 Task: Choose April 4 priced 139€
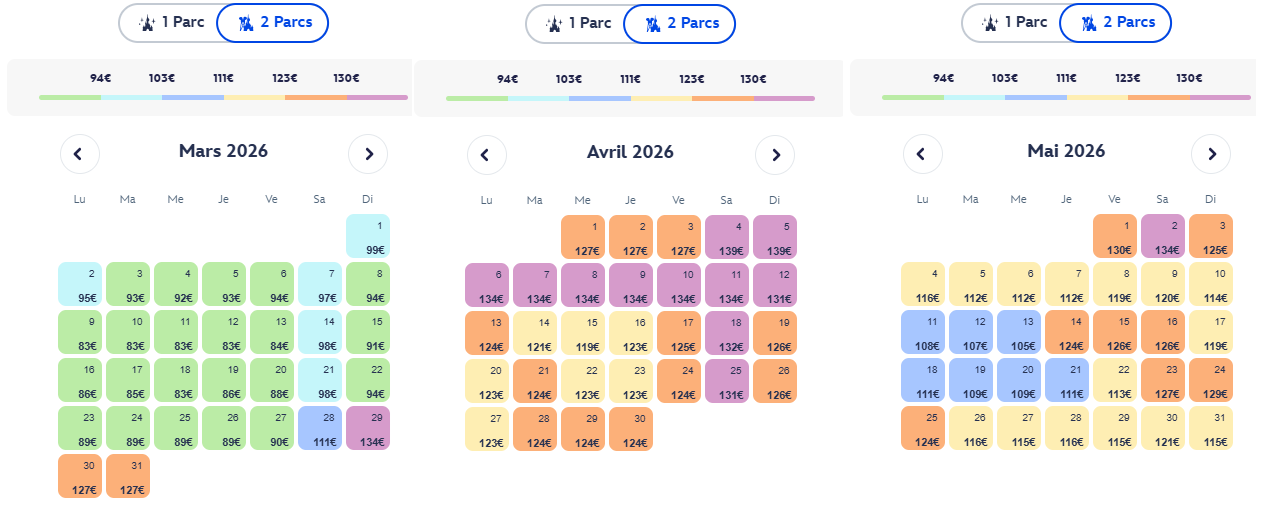pyautogui.click(x=727, y=237)
